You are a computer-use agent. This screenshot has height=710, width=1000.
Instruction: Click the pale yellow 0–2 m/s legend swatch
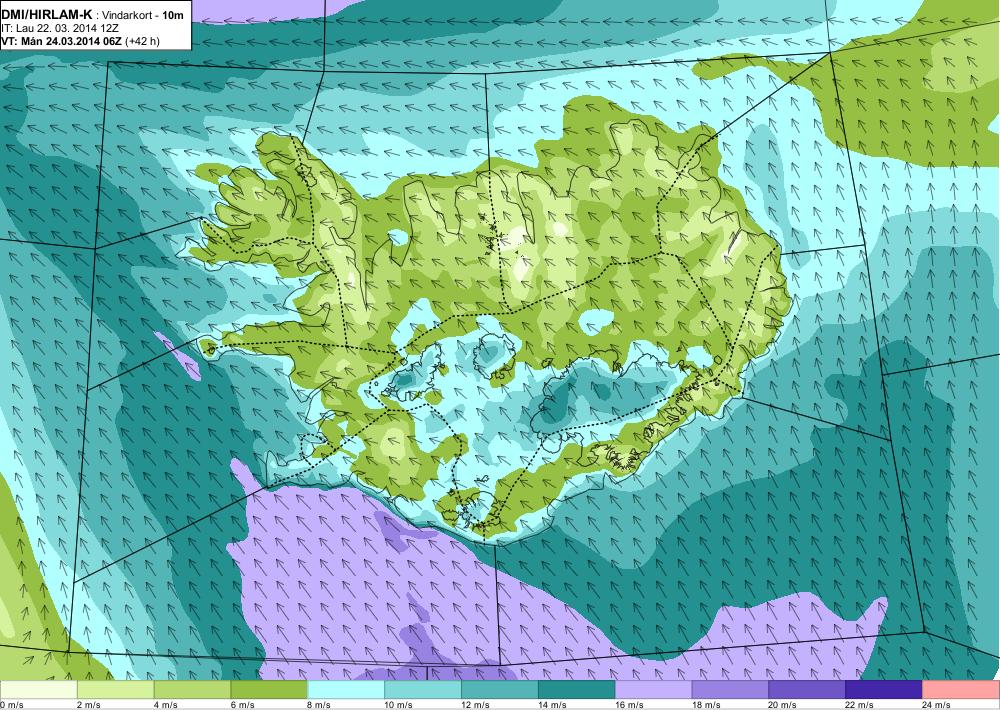click(x=38, y=690)
